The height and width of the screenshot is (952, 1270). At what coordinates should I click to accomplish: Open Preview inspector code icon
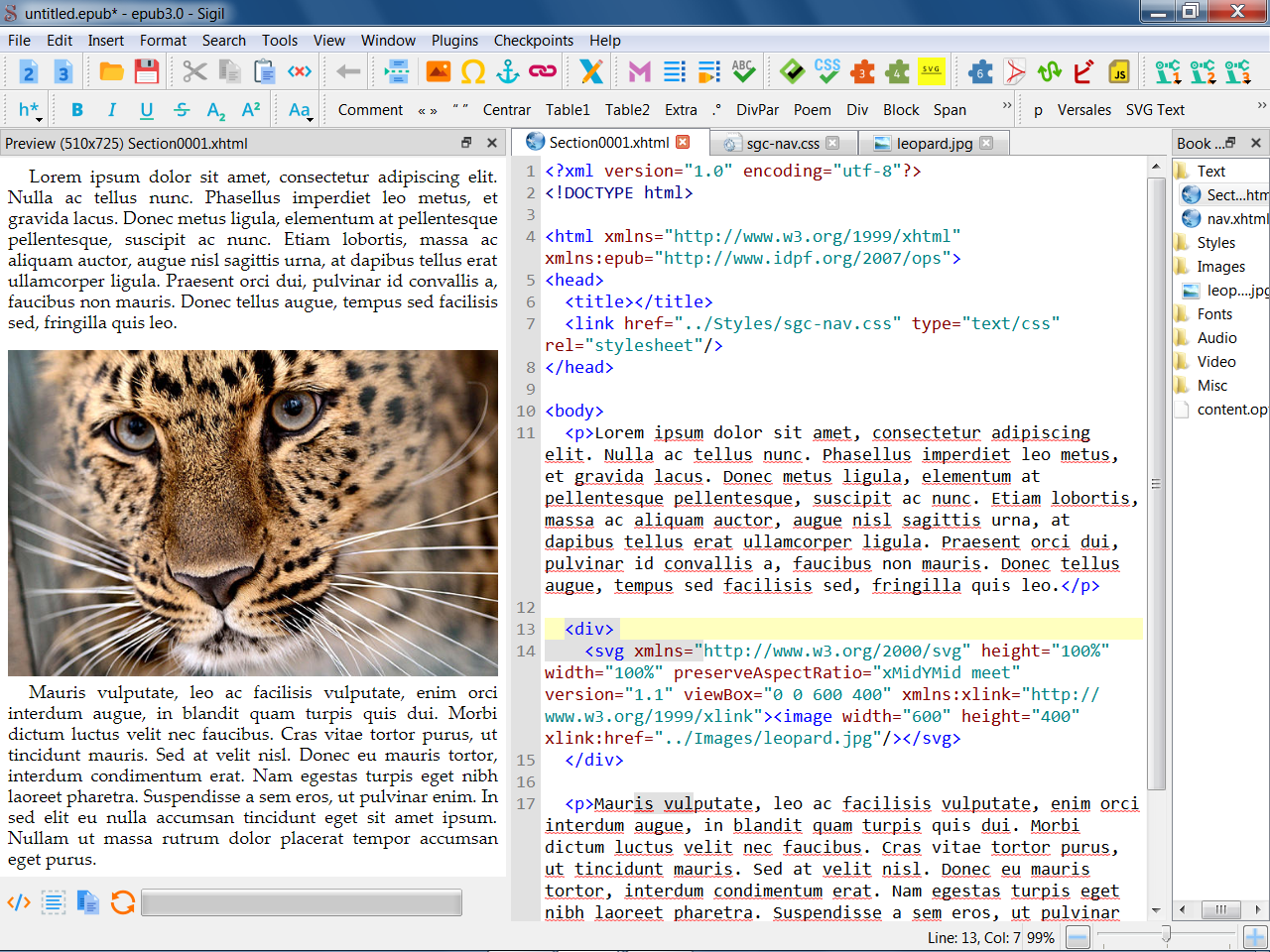tap(19, 902)
